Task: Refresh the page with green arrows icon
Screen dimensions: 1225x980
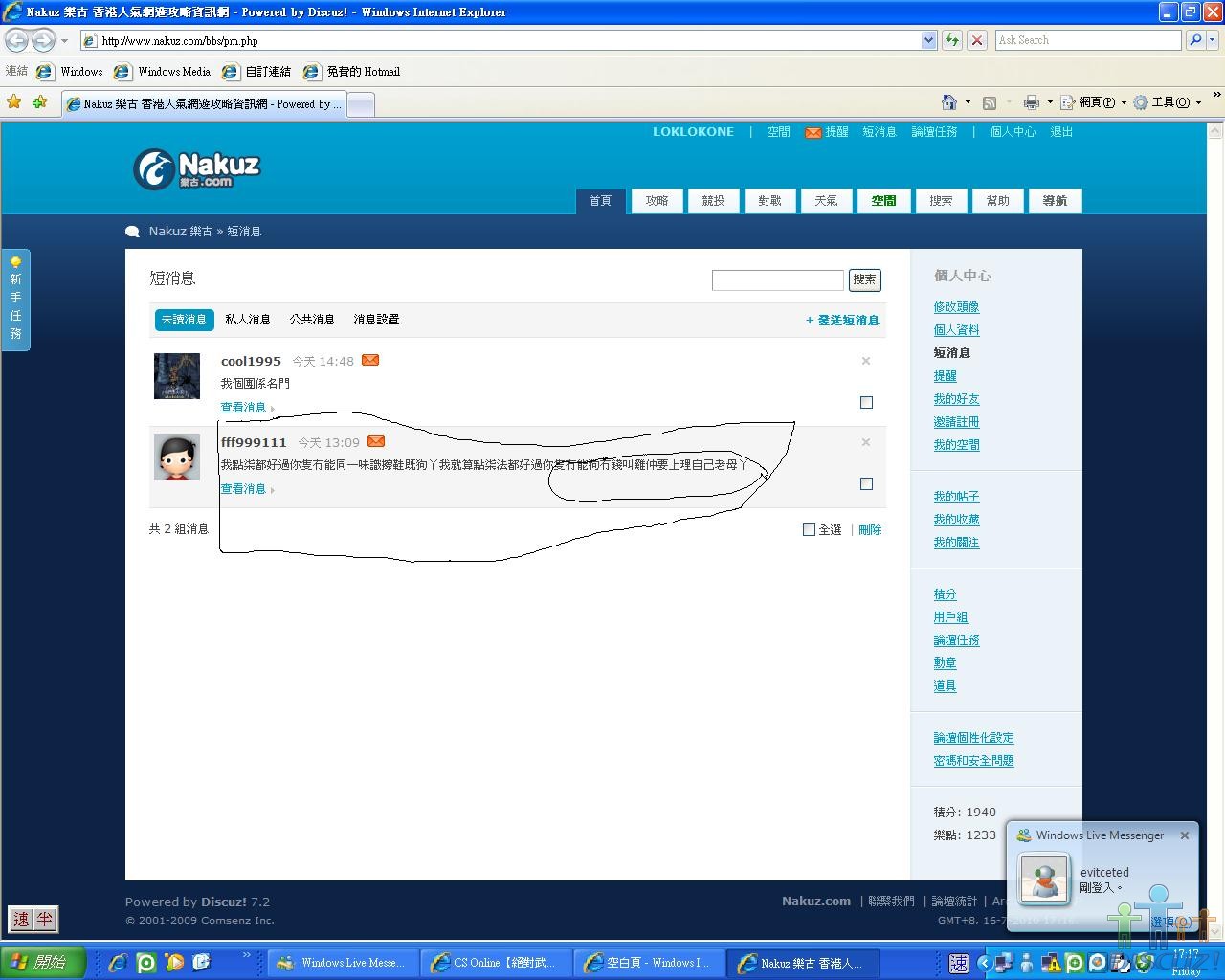Action: coord(951,40)
